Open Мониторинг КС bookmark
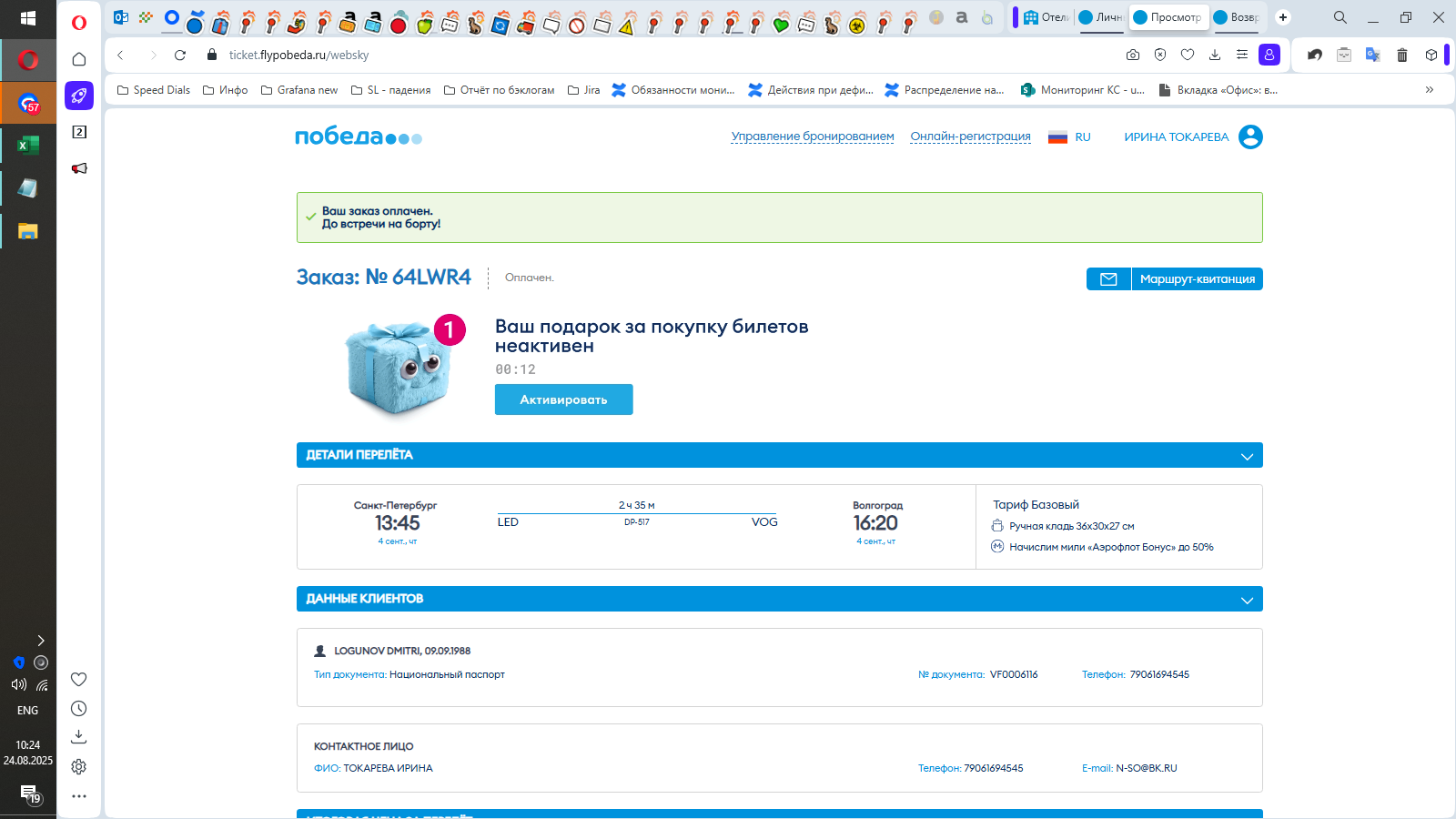The height and width of the screenshot is (819, 1456). coord(1083,90)
